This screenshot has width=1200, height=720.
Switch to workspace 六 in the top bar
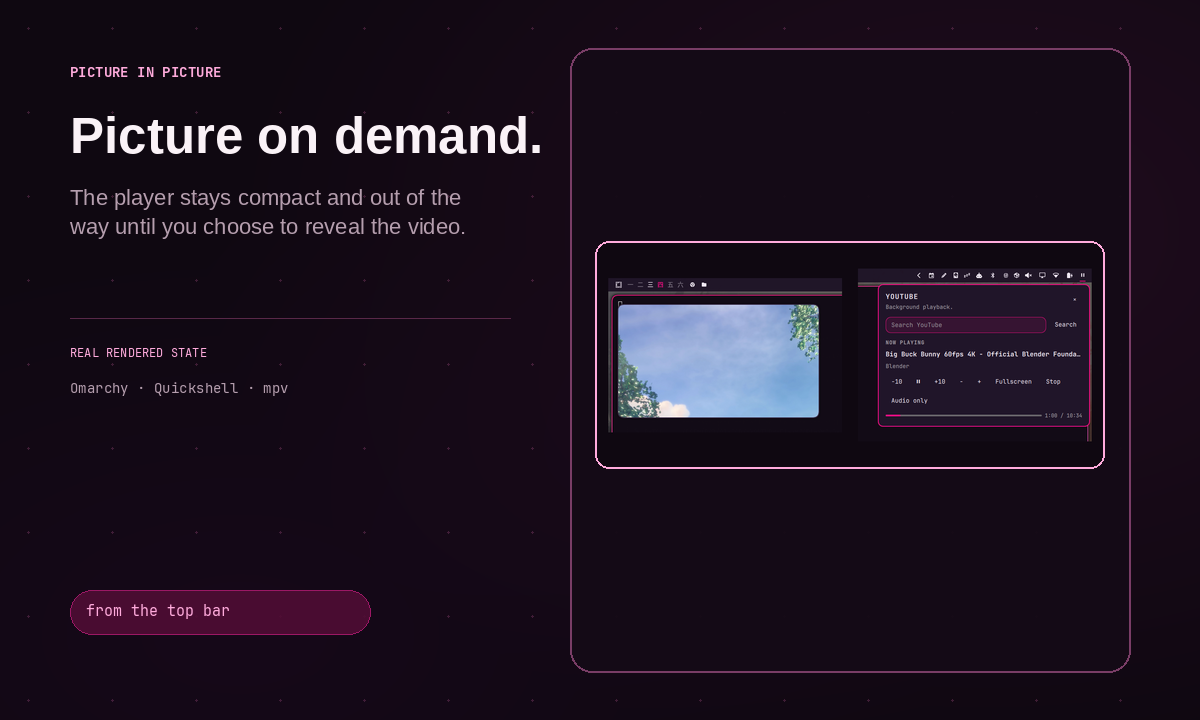[x=681, y=285]
